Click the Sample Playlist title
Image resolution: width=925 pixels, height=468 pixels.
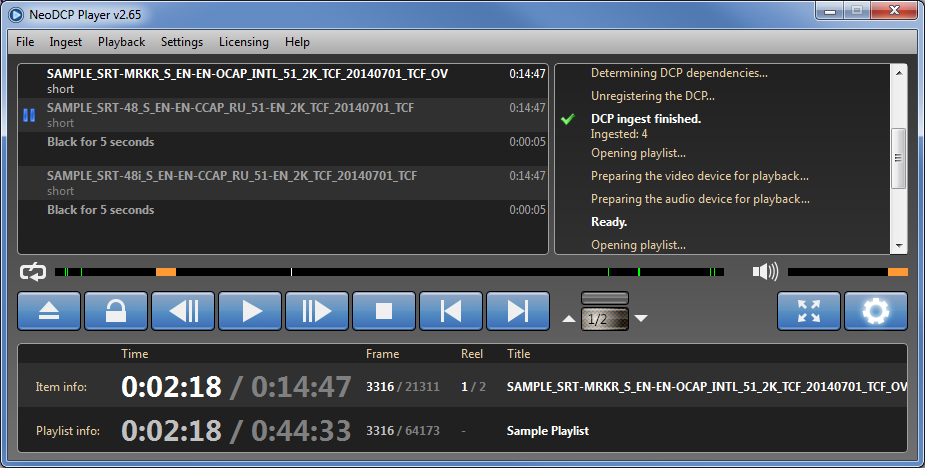[547, 431]
